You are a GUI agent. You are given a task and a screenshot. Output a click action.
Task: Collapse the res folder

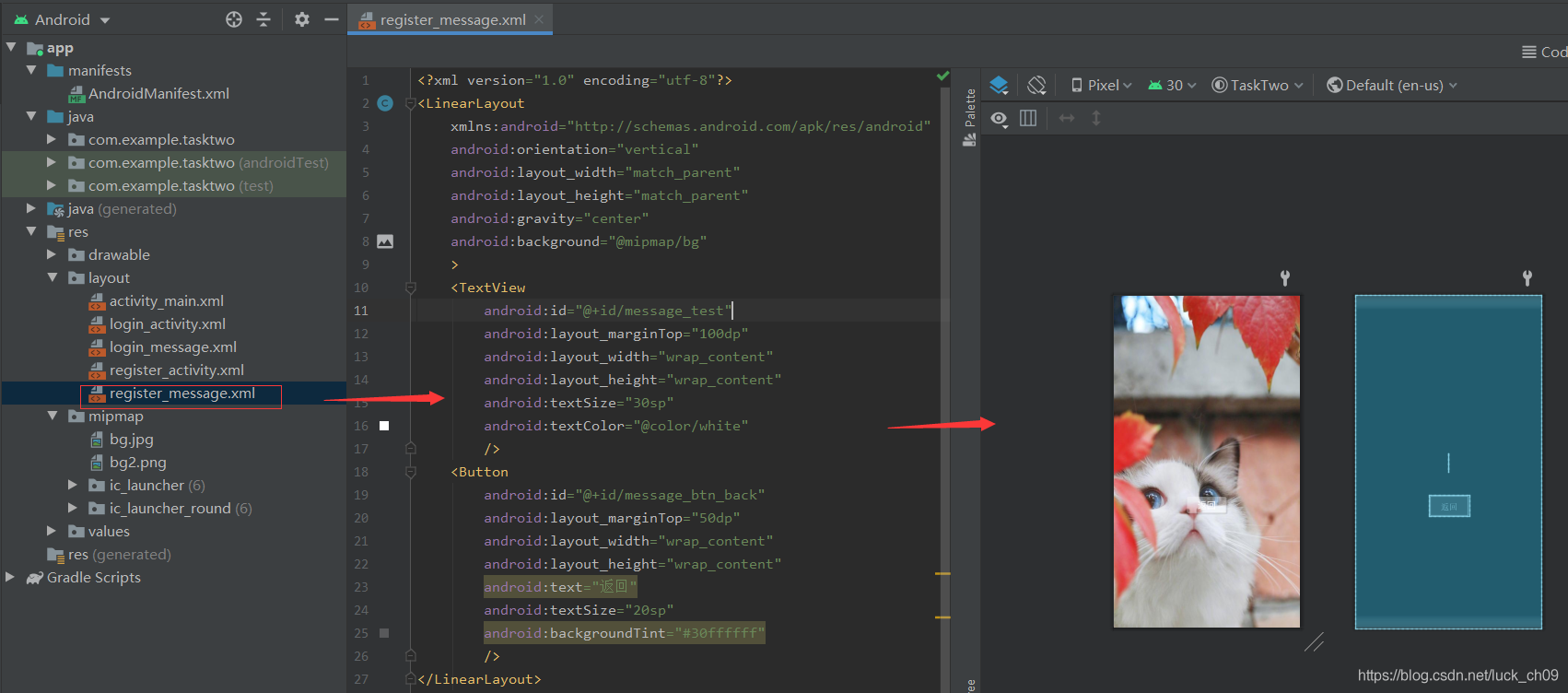(x=31, y=231)
